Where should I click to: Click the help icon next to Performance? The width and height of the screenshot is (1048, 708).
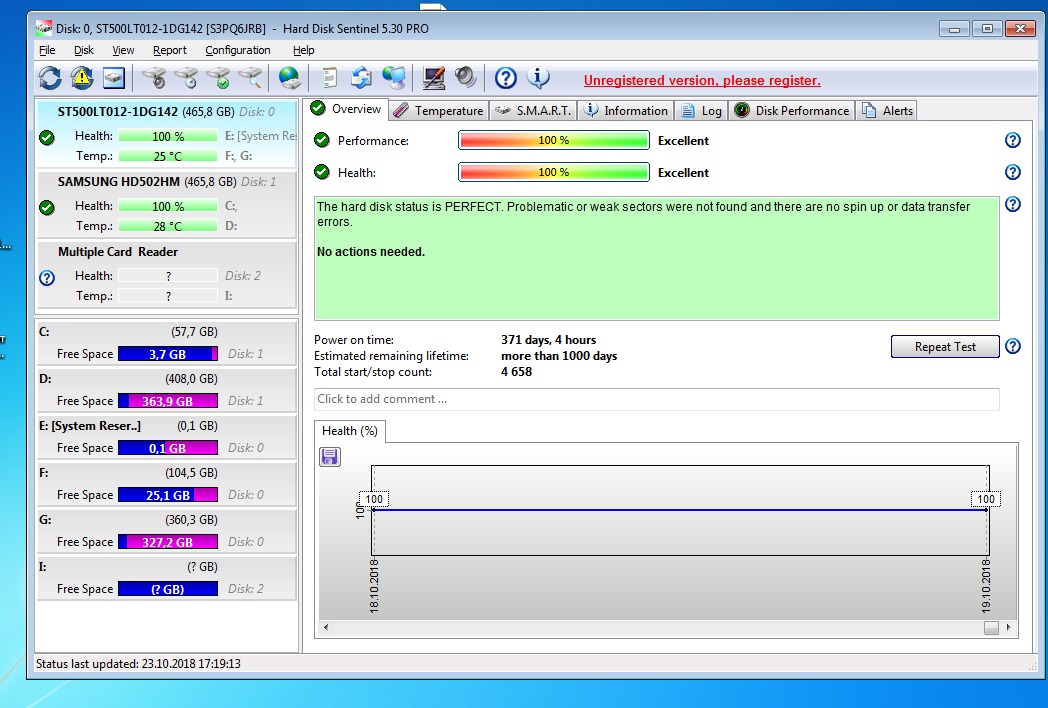click(1012, 141)
